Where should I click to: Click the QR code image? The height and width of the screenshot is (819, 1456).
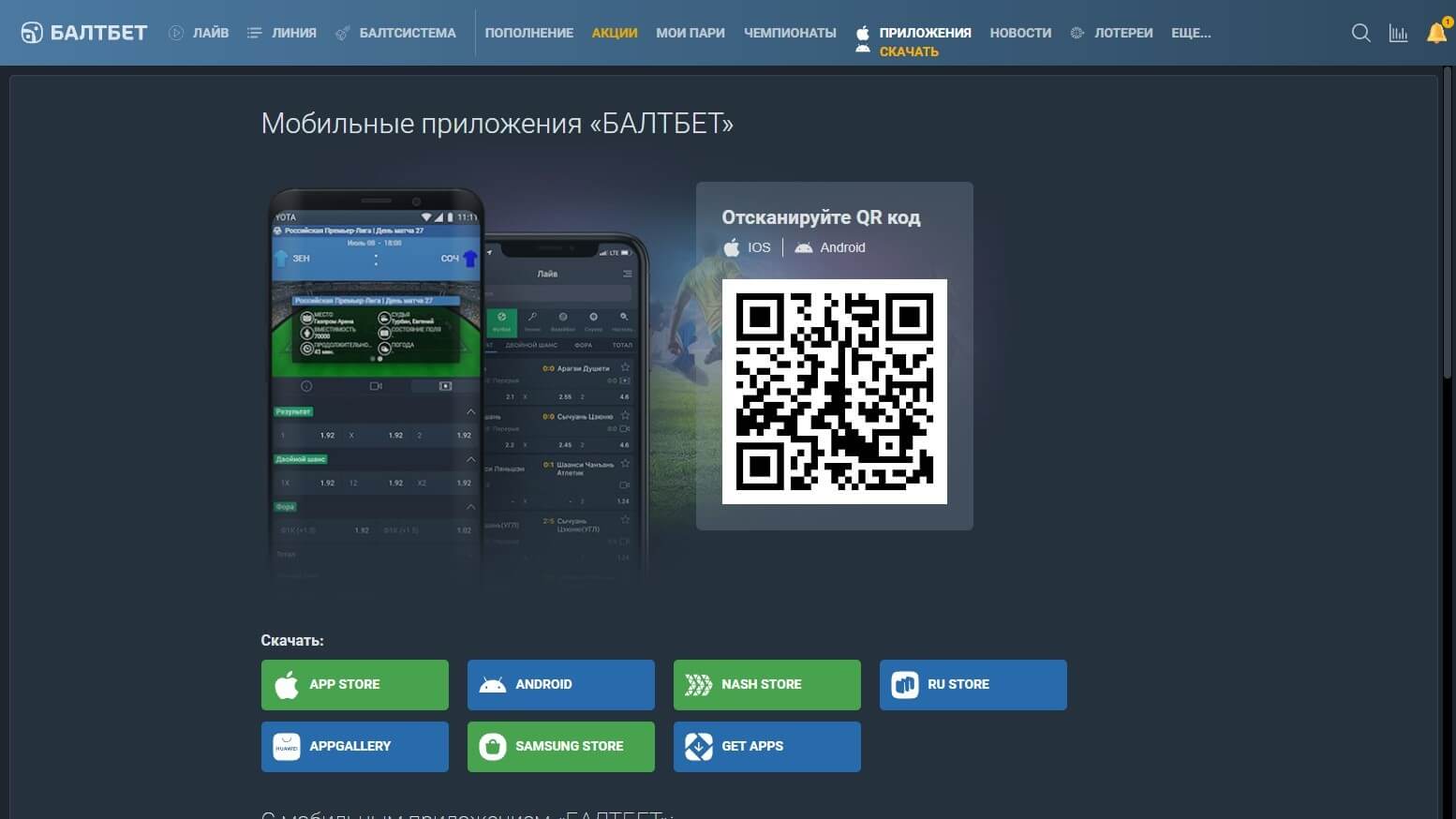[835, 392]
